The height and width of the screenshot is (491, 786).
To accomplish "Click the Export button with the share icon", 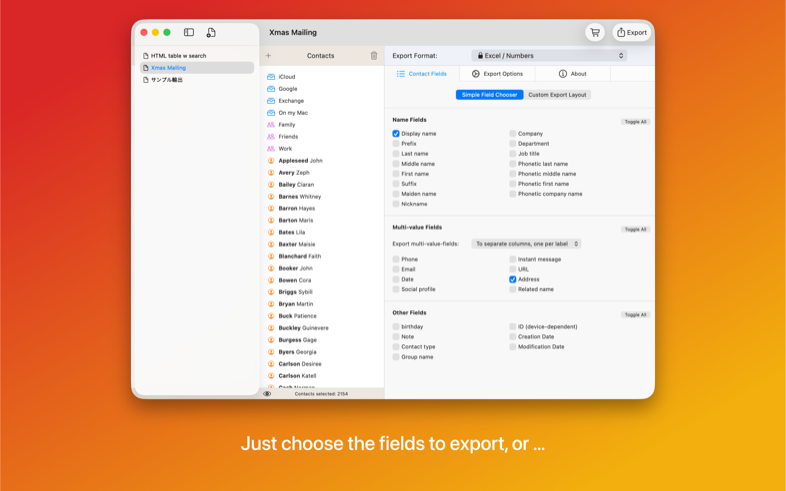I will point(632,33).
